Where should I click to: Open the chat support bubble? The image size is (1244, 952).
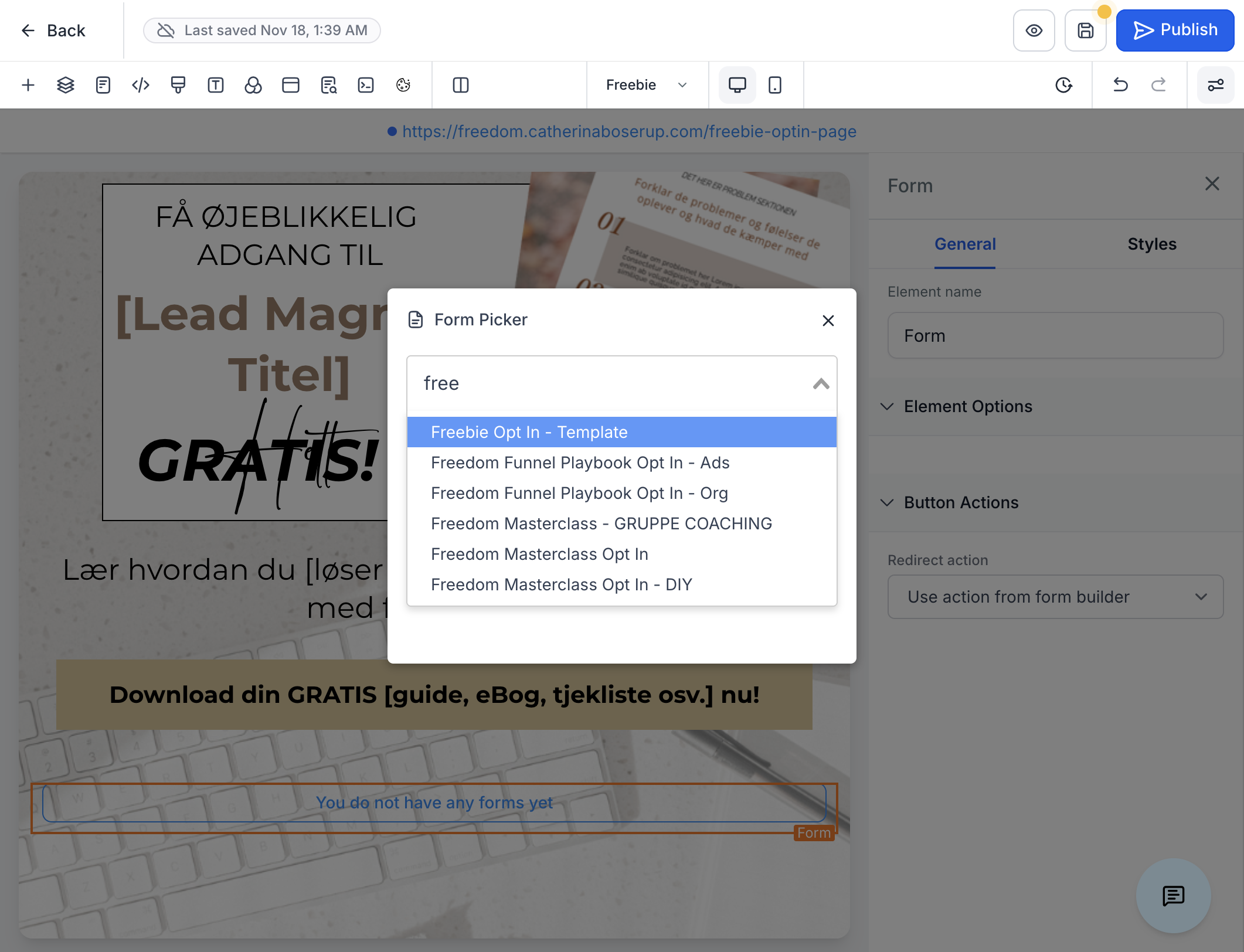(1173, 896)
